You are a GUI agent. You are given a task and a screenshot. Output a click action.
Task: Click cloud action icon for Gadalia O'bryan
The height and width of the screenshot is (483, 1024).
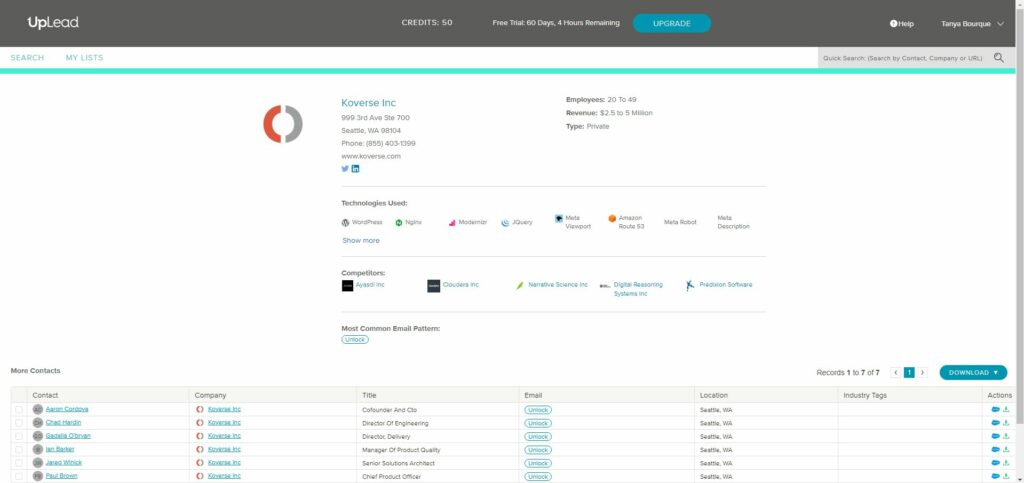(x=995, y=436)
